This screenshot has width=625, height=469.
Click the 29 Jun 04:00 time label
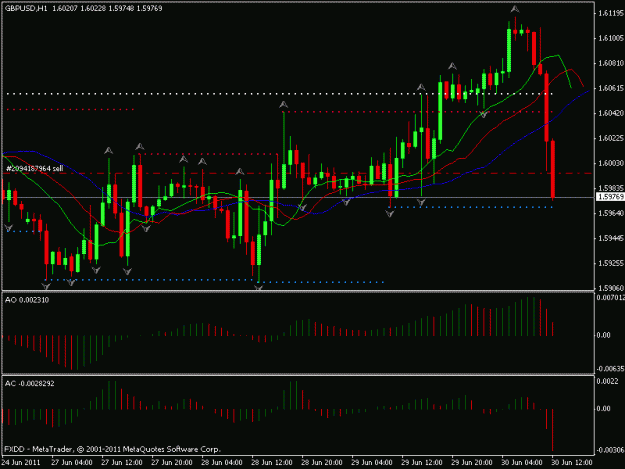click(371, 463)
